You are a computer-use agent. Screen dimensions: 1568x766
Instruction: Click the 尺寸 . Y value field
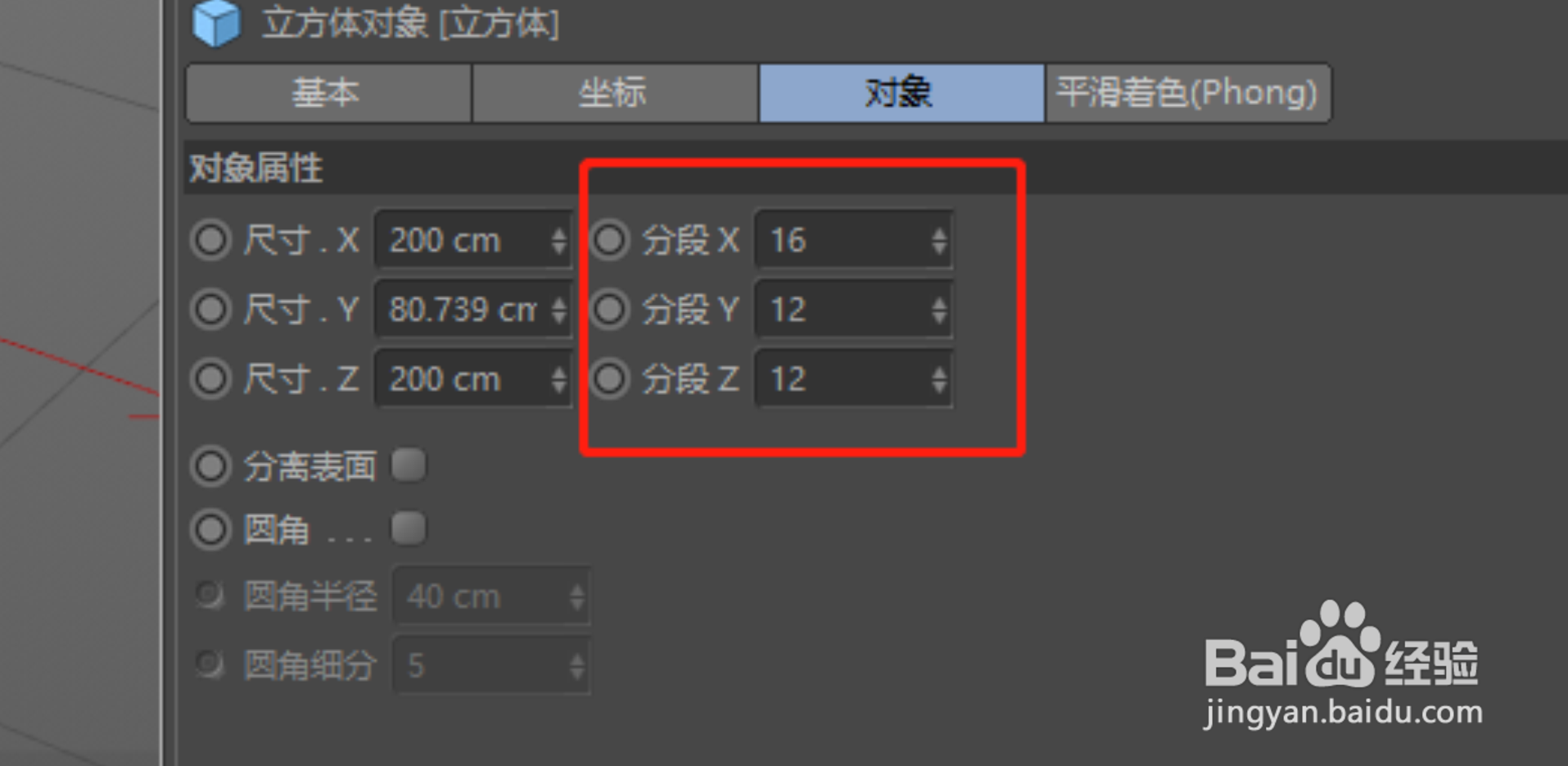(x=472, y=310)
